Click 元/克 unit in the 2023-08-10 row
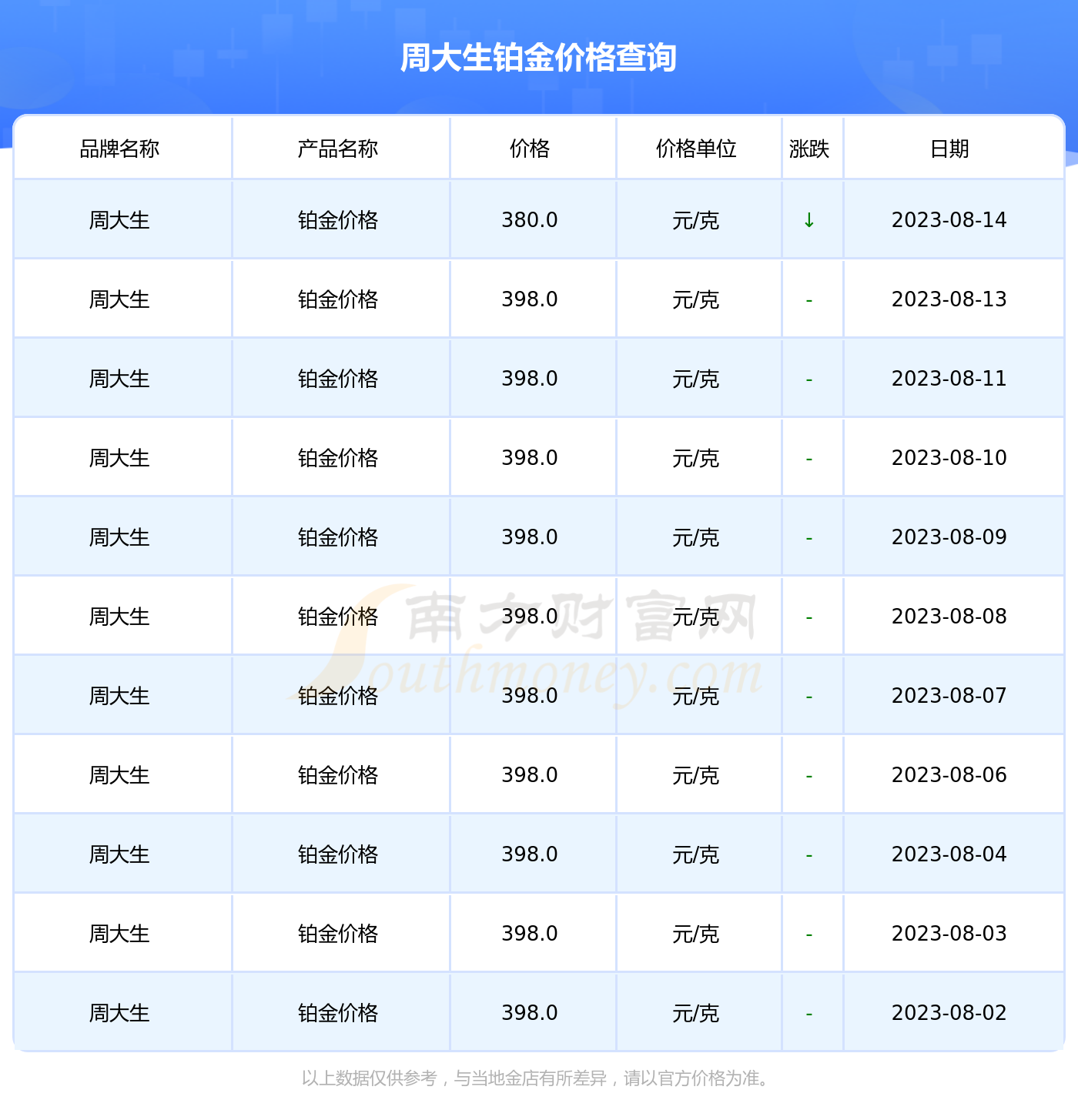 pos(696,459)
